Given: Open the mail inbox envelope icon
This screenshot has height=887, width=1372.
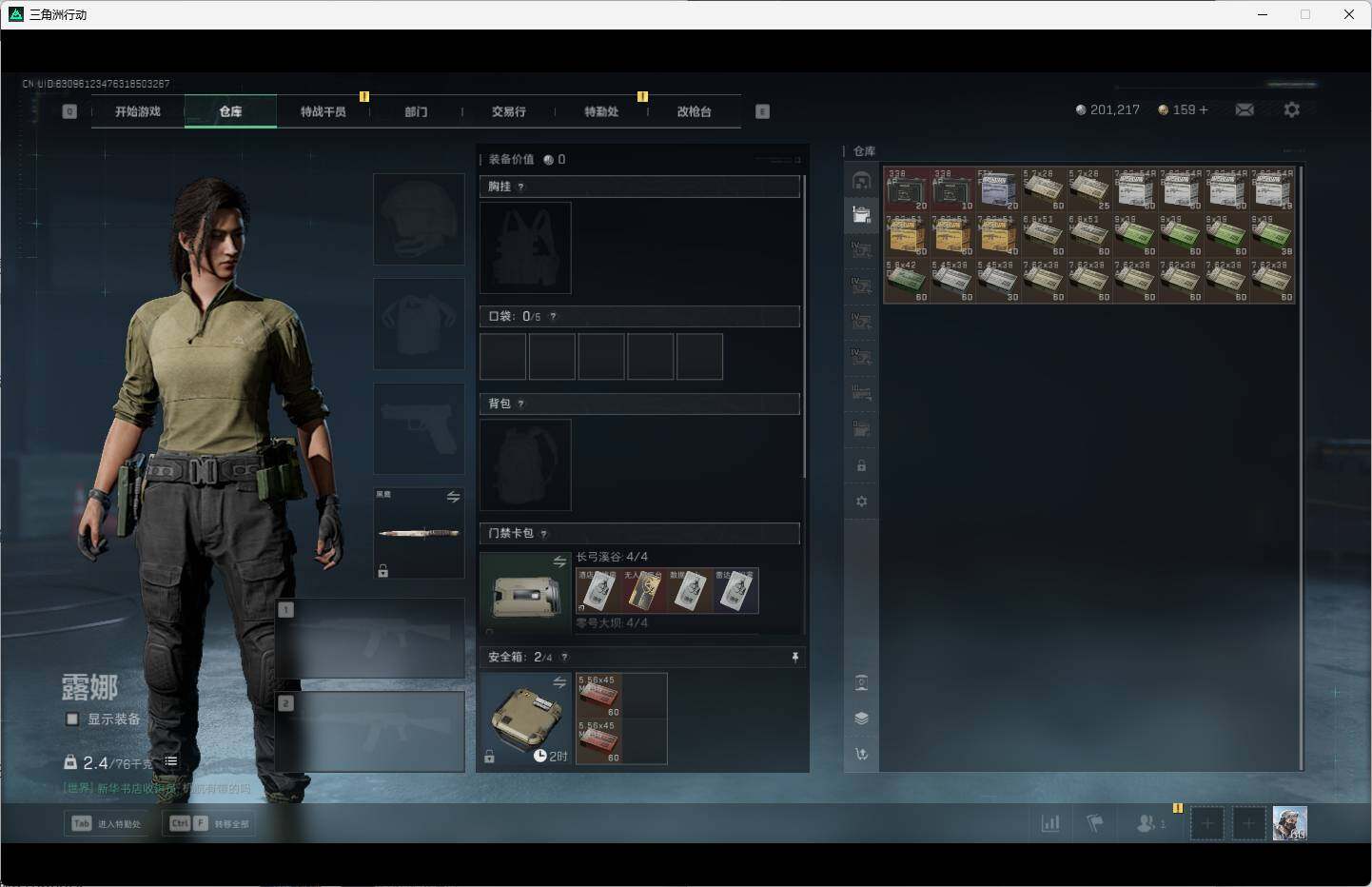Looking at the screenshot, I should click(x=1245, y=109).
